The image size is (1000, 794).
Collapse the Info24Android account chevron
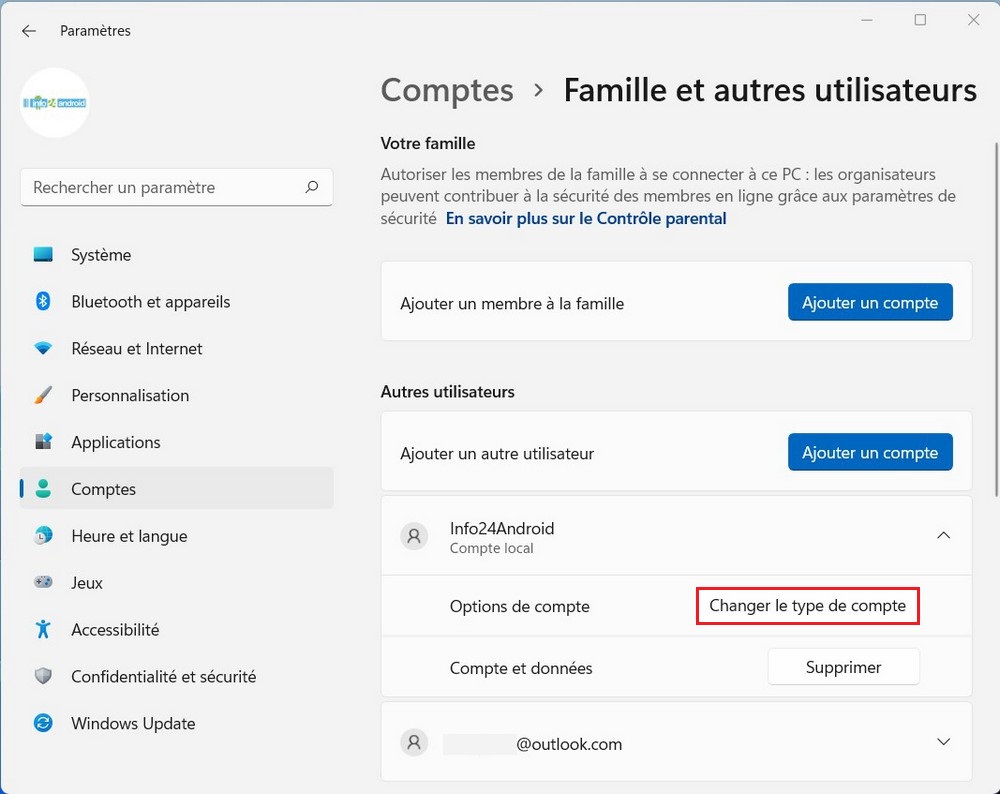[943, 535]
